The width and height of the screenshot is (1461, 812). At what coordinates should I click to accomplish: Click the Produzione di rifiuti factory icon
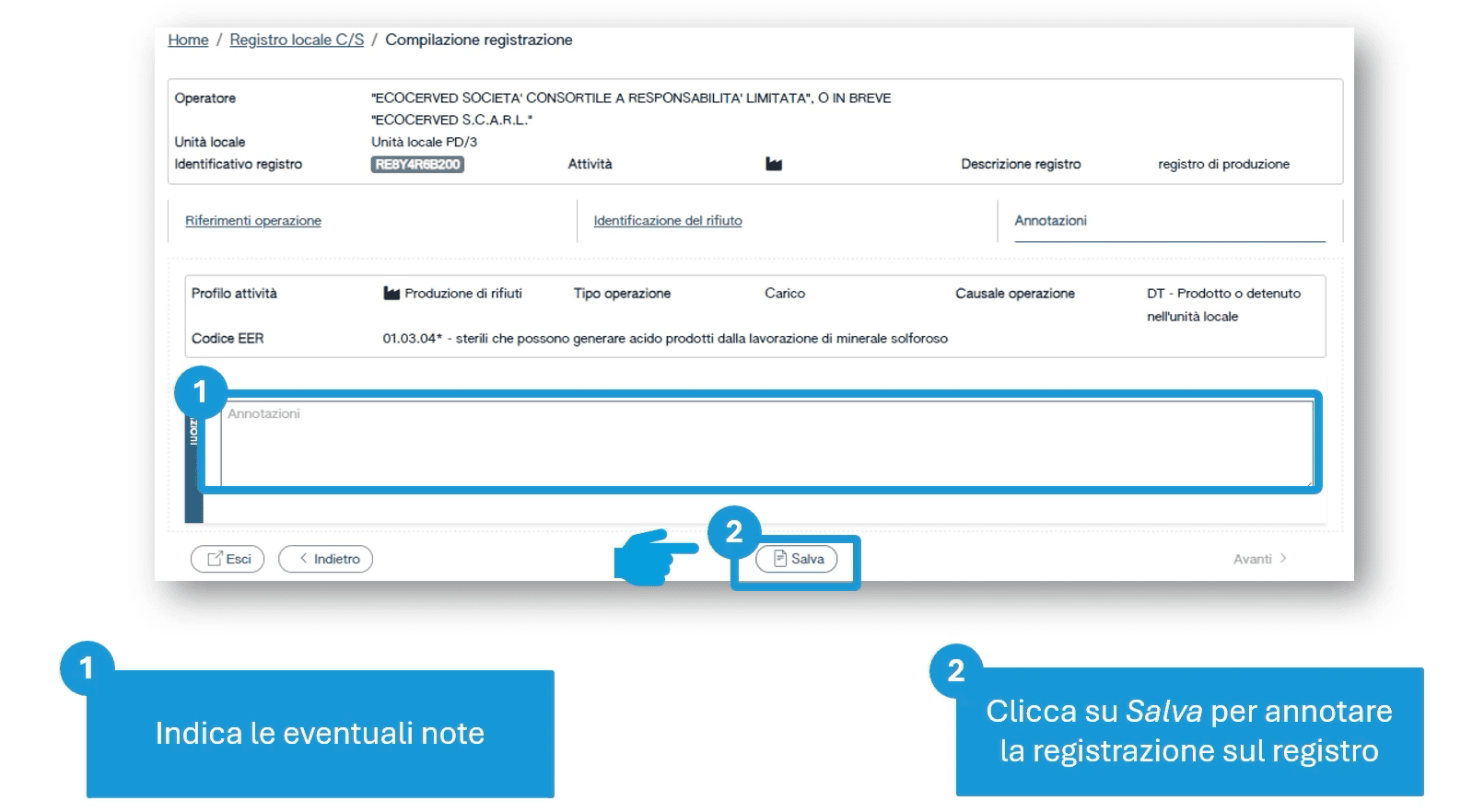392,294
